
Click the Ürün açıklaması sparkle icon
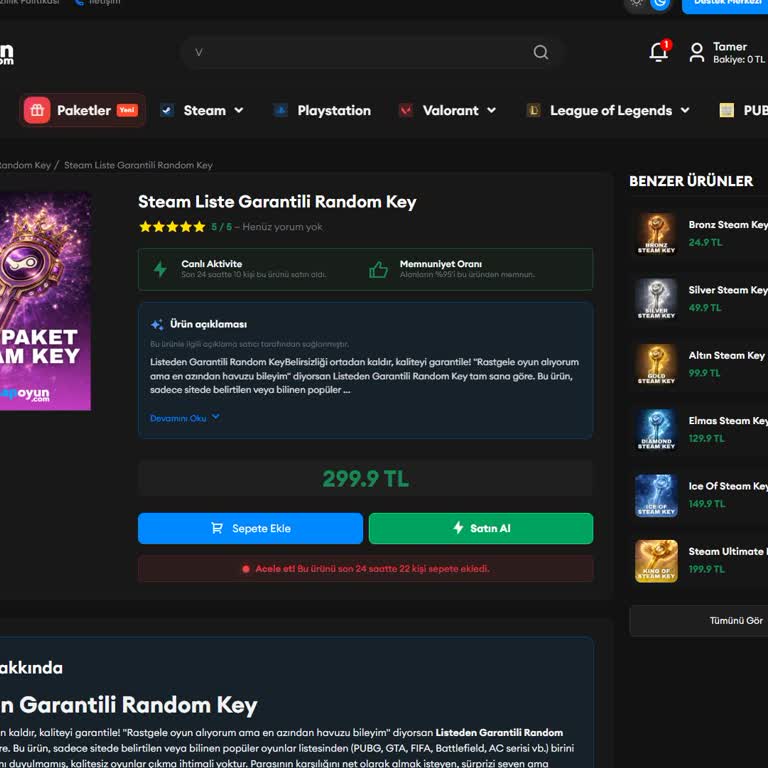157,324
